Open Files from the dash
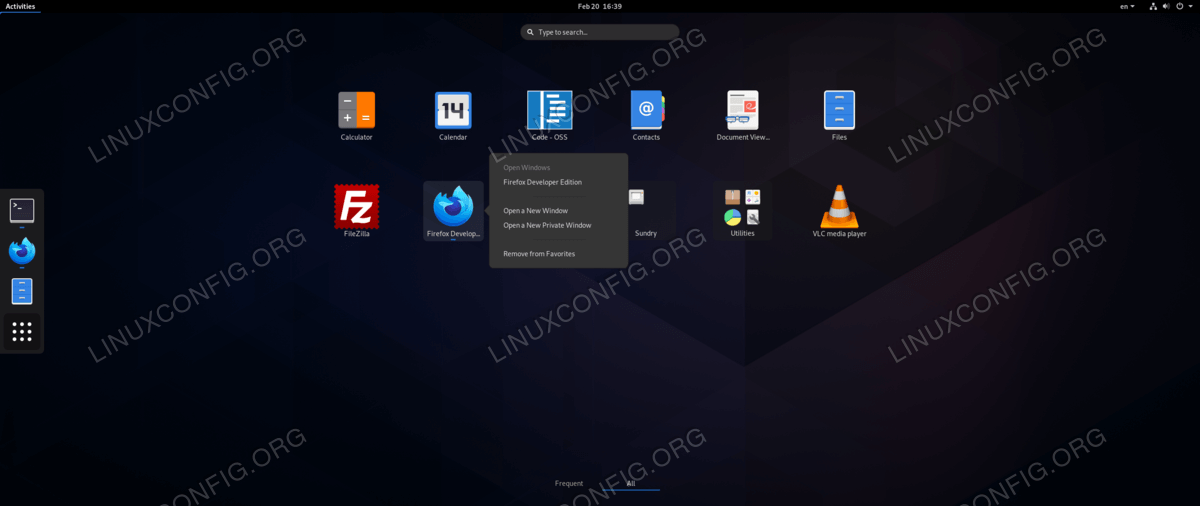The height and width of the screenshot is (506, 1200). [22, 291]
